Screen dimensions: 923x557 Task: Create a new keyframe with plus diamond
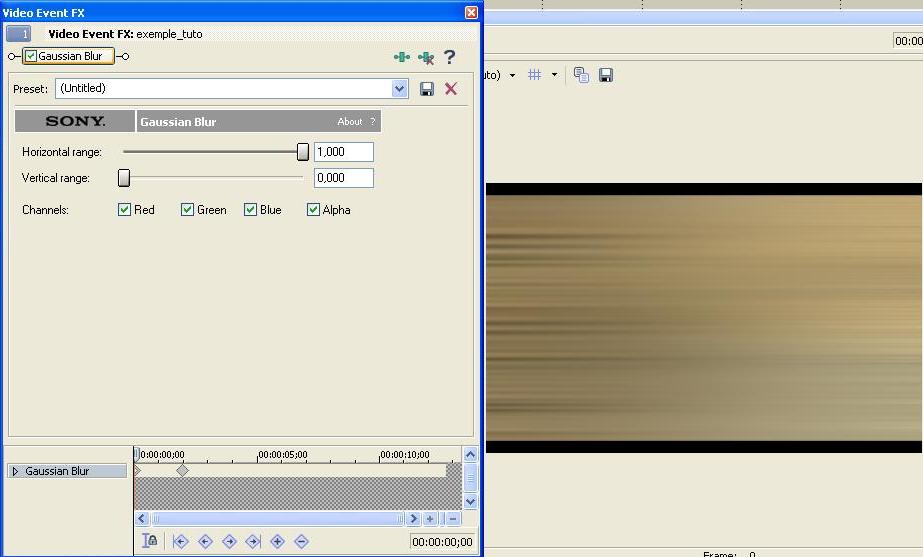tap(277, 541)
